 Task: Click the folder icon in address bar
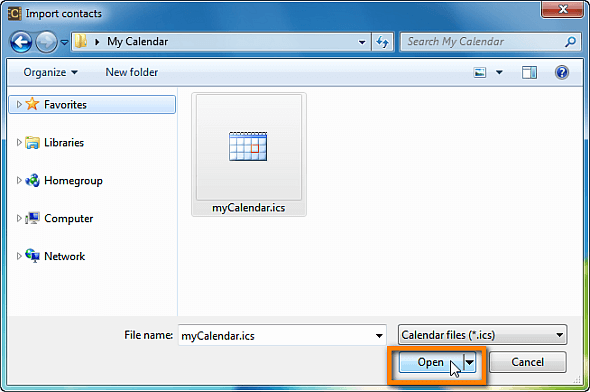pos(80,41)
